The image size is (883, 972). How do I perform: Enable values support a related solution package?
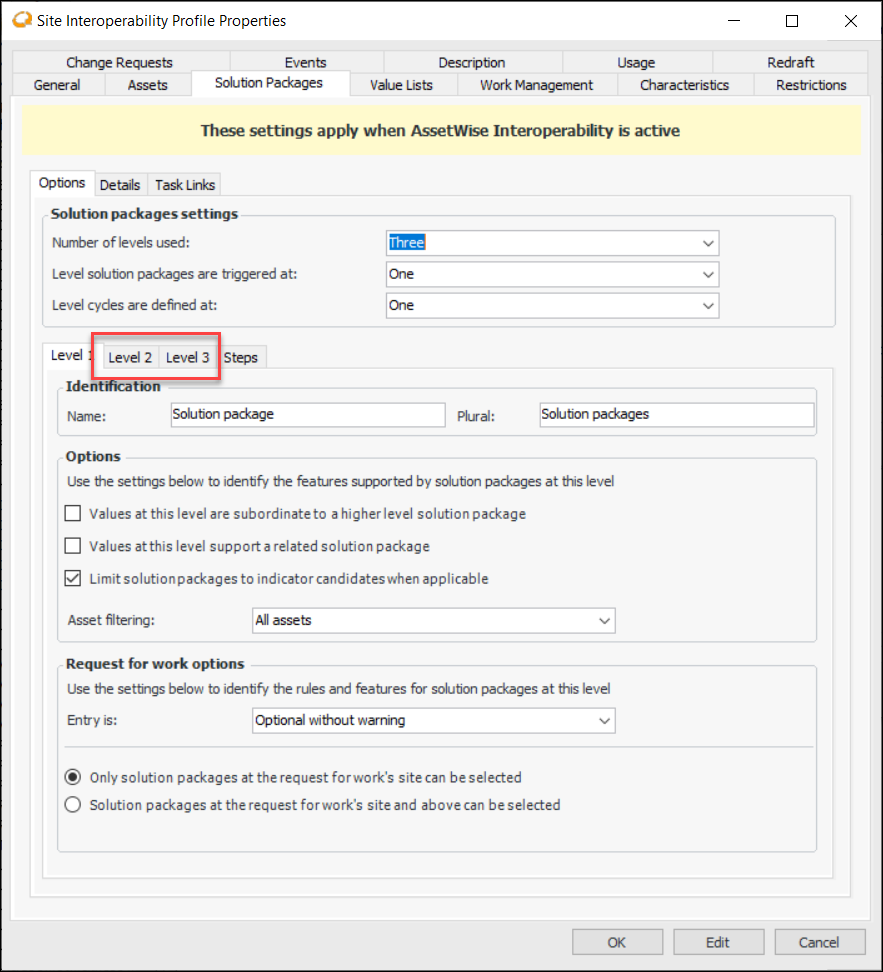(x=73, y=546)
